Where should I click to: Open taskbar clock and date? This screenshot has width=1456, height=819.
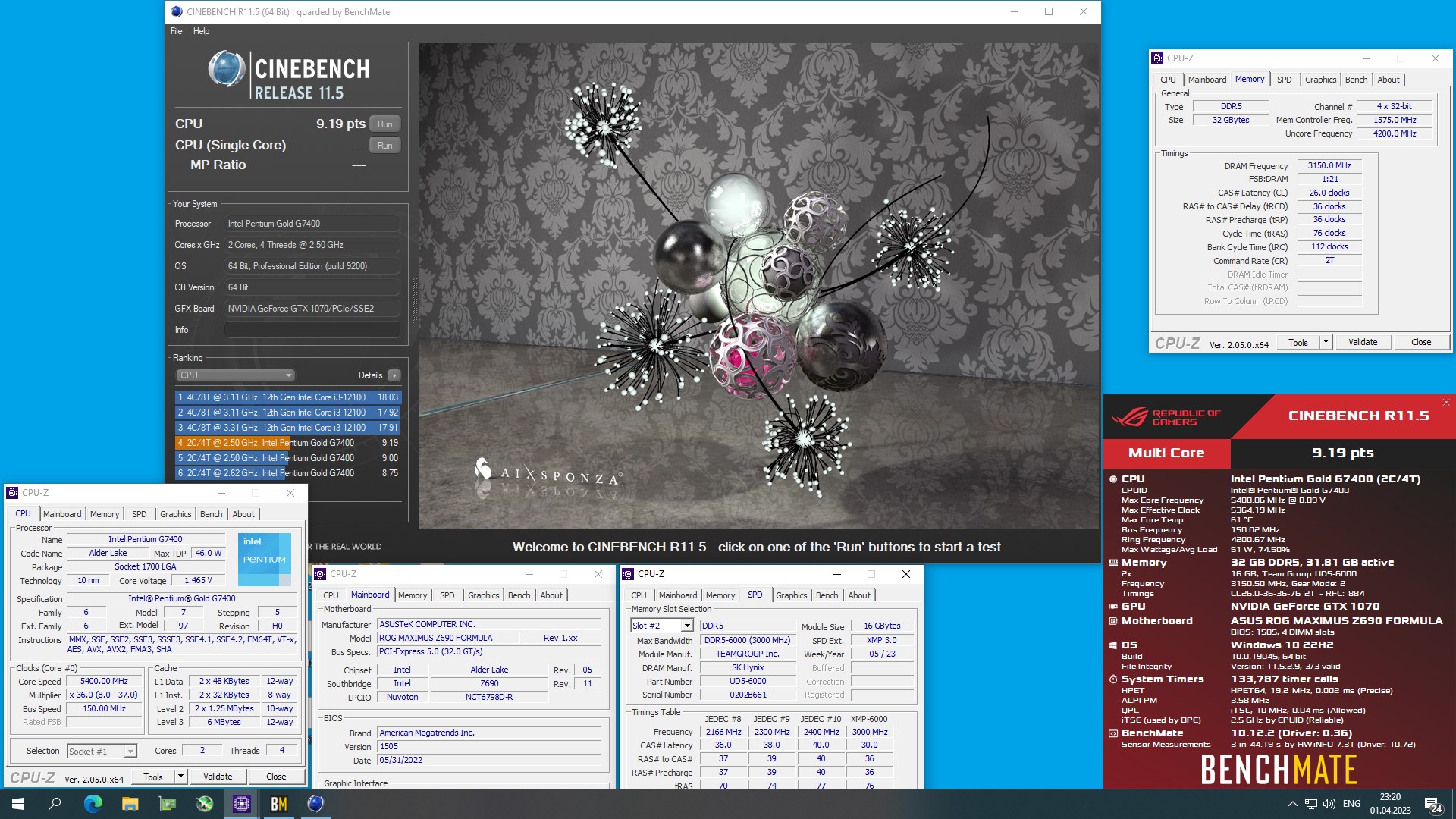pyautogui.click(x=1390, y=804)
